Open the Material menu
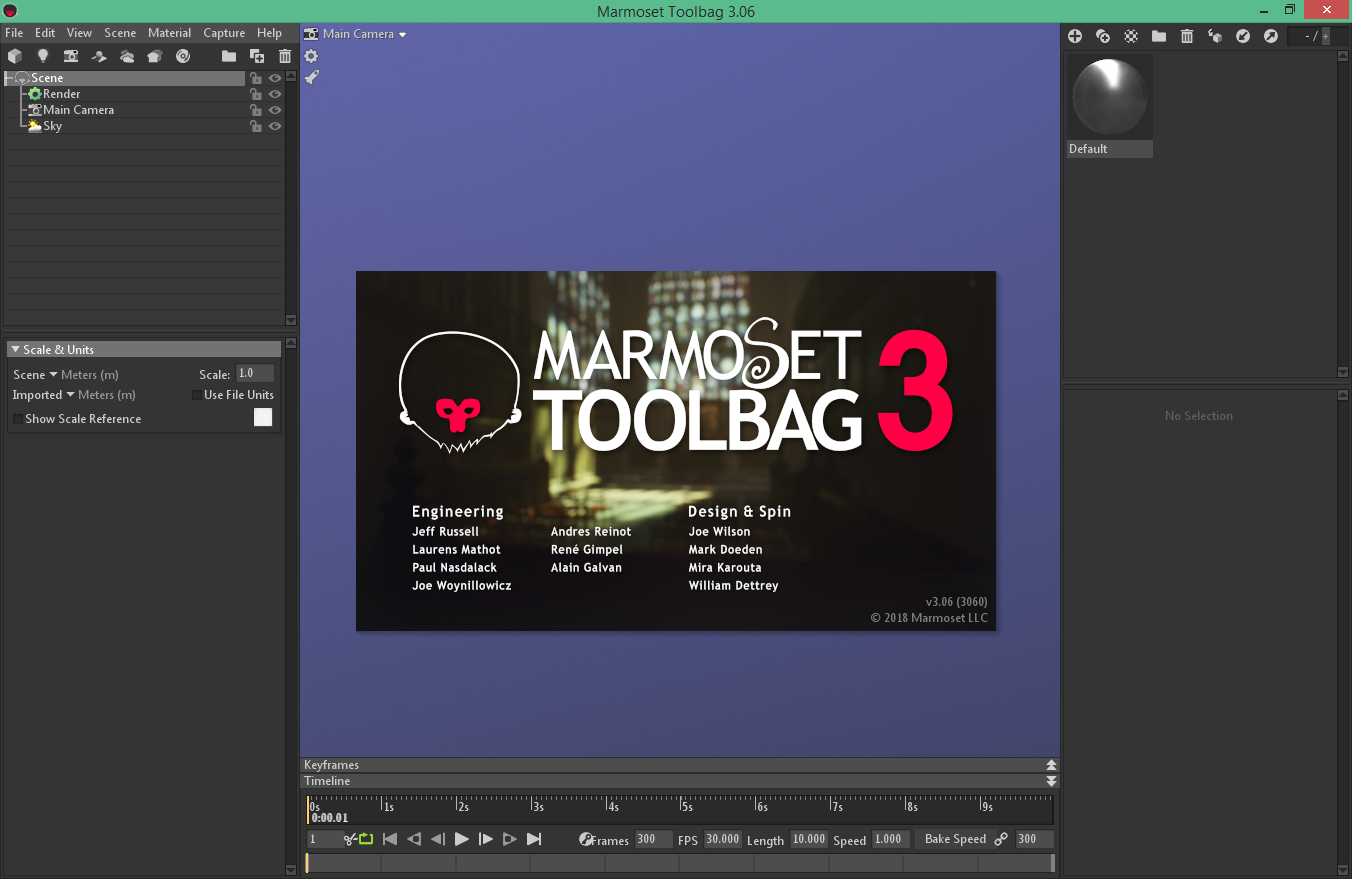The width and height of the screenshot is (1352, 879). tap(169, 32)
